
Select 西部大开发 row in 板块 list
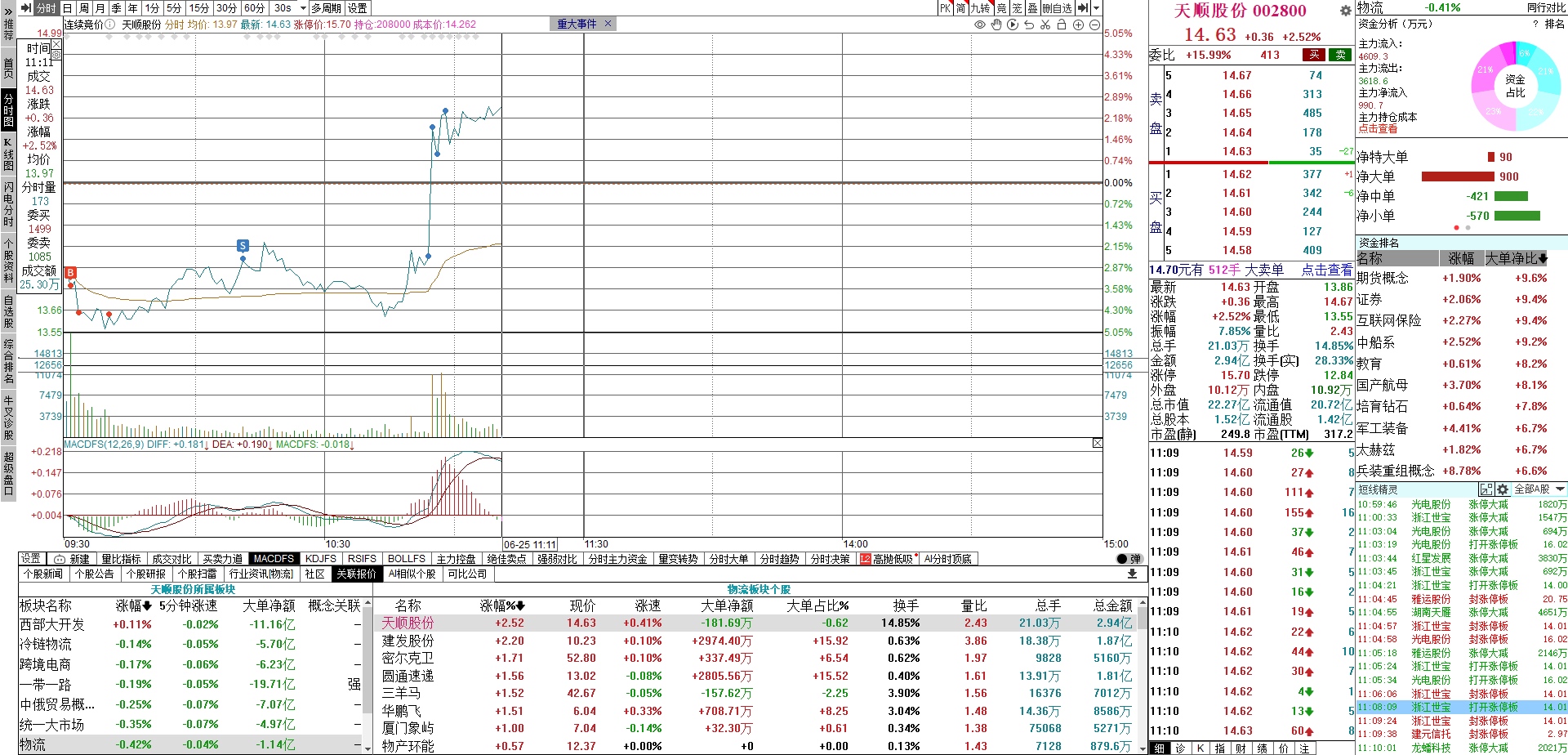pos(190,624)
